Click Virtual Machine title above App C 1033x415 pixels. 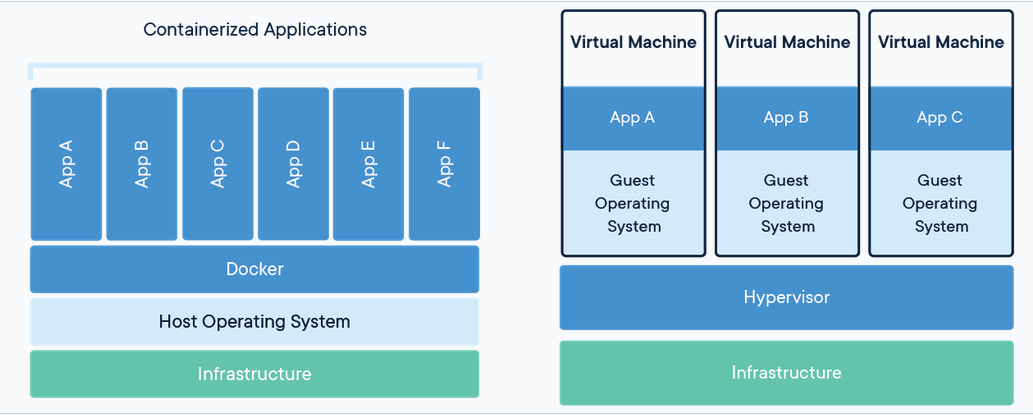coord(941,42)
